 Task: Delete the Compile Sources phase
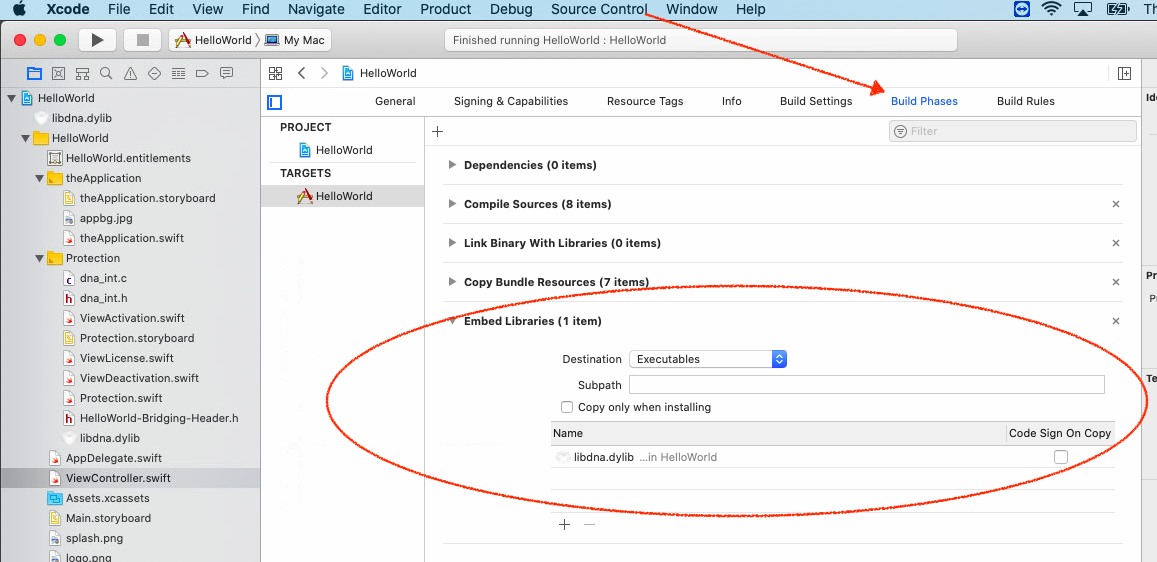(1116, 204)
